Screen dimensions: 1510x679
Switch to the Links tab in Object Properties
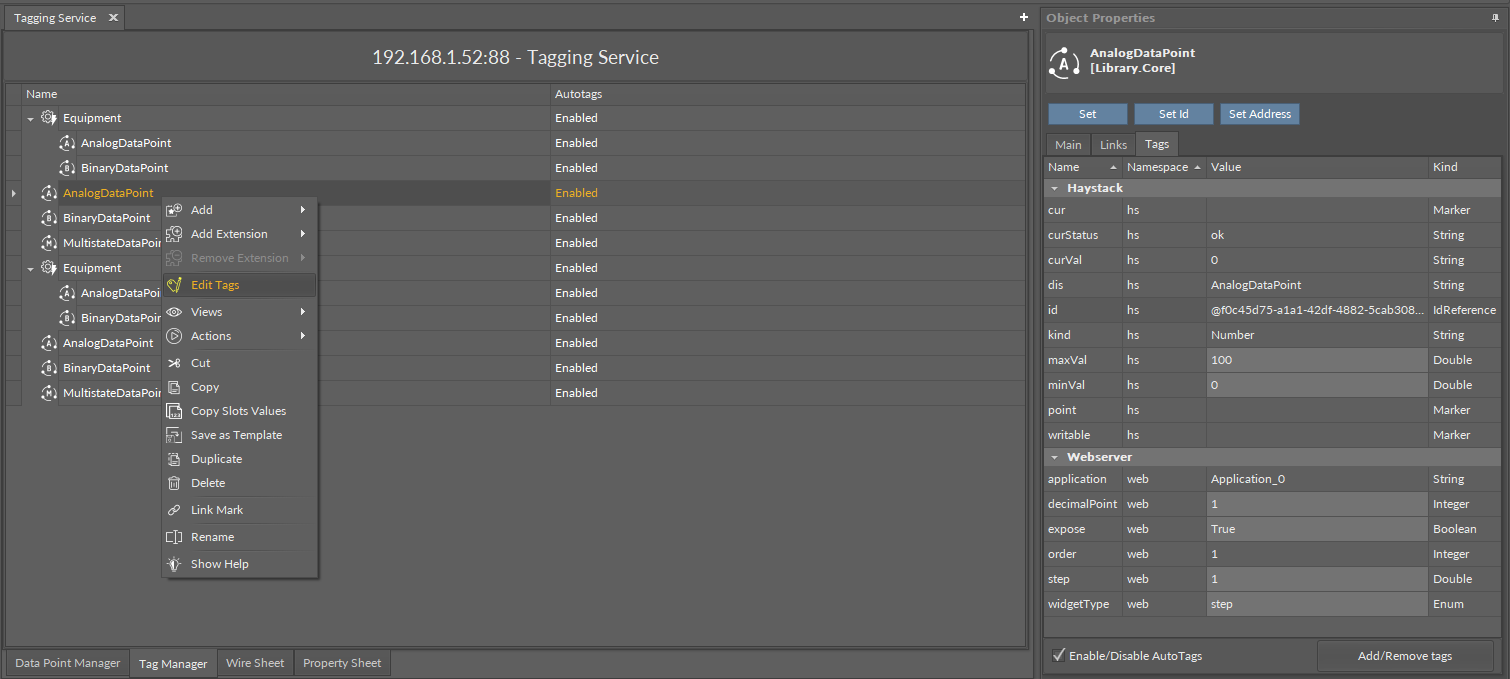[x=1112, y=144]
